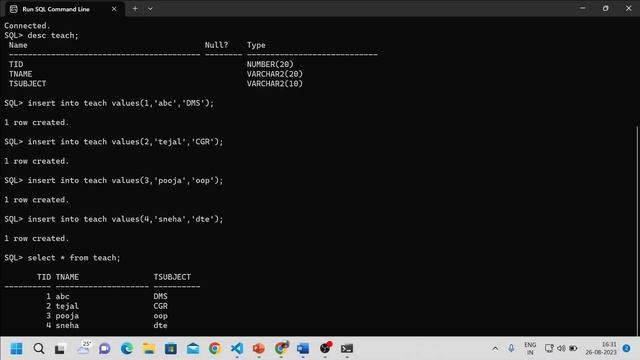Open Microsoft Store from taskbar
Screen dimensions: 640x360
coord(171,349)
